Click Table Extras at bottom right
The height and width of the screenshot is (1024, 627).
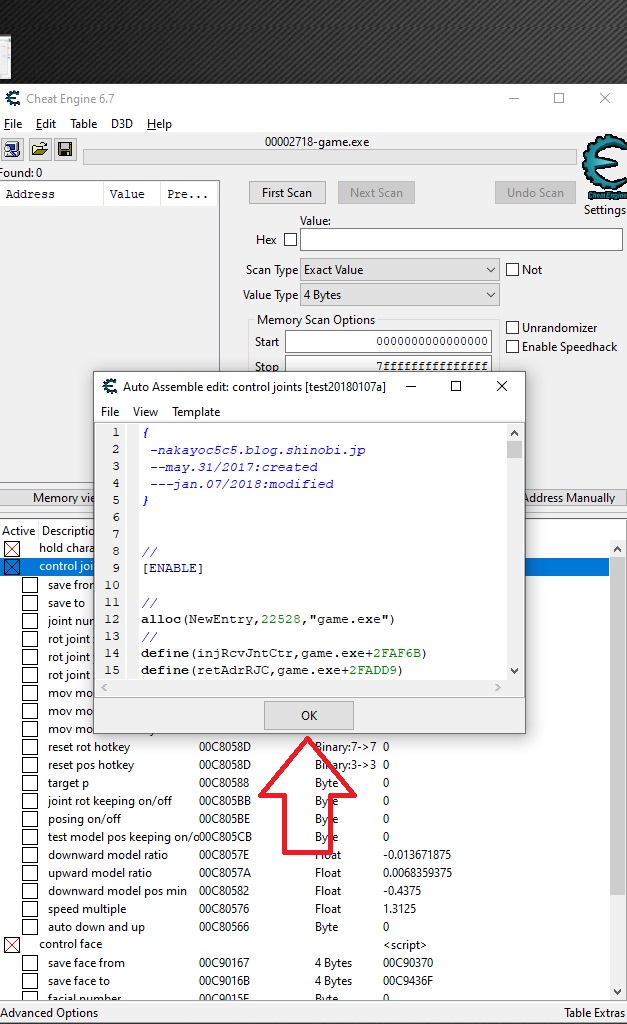pyautogui.click(x=594, y=1013)
